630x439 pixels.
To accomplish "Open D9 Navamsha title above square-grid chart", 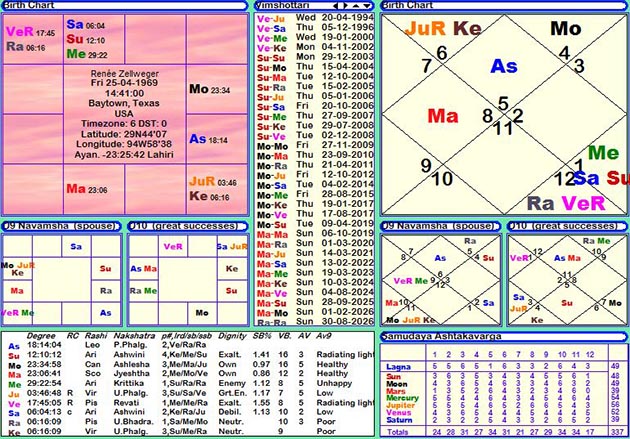I will click(x=60, y=226).
